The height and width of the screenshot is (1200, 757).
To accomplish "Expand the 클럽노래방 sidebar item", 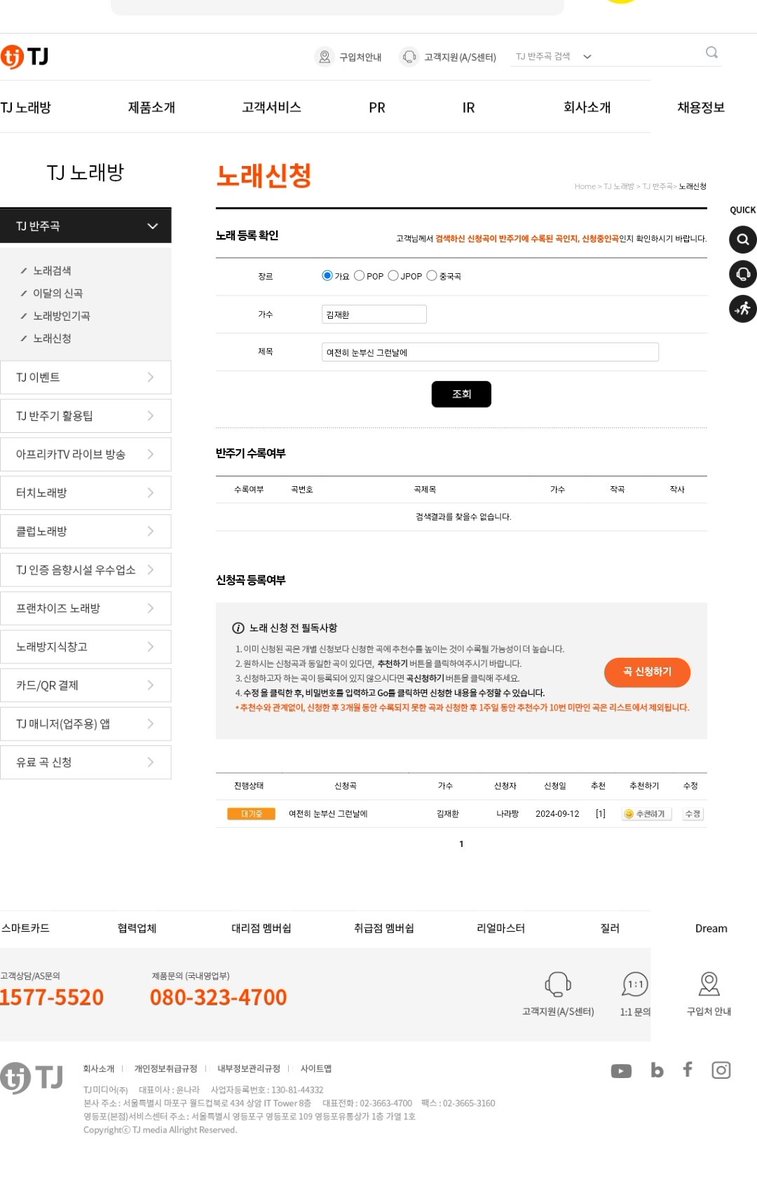I will point(85,531).
